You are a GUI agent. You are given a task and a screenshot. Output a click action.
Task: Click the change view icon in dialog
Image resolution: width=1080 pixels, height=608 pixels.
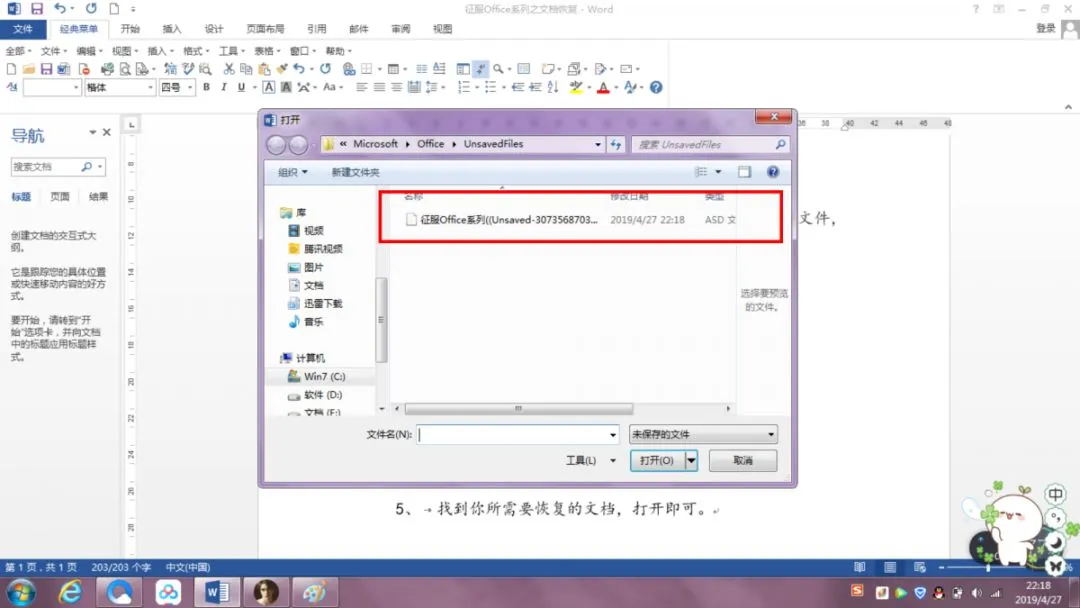[701, 171]
